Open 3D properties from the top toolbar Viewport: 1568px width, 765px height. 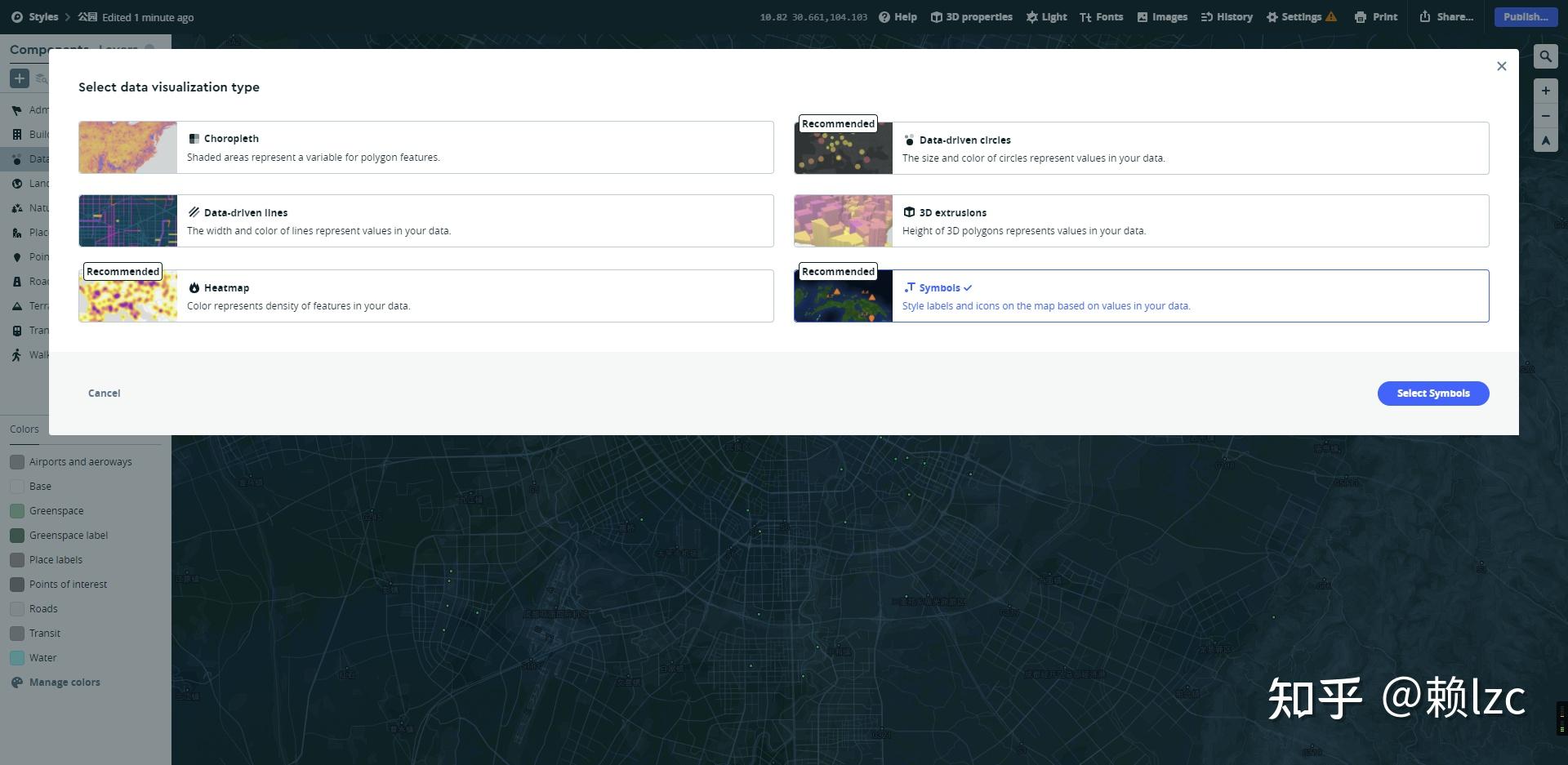point(971,16)
